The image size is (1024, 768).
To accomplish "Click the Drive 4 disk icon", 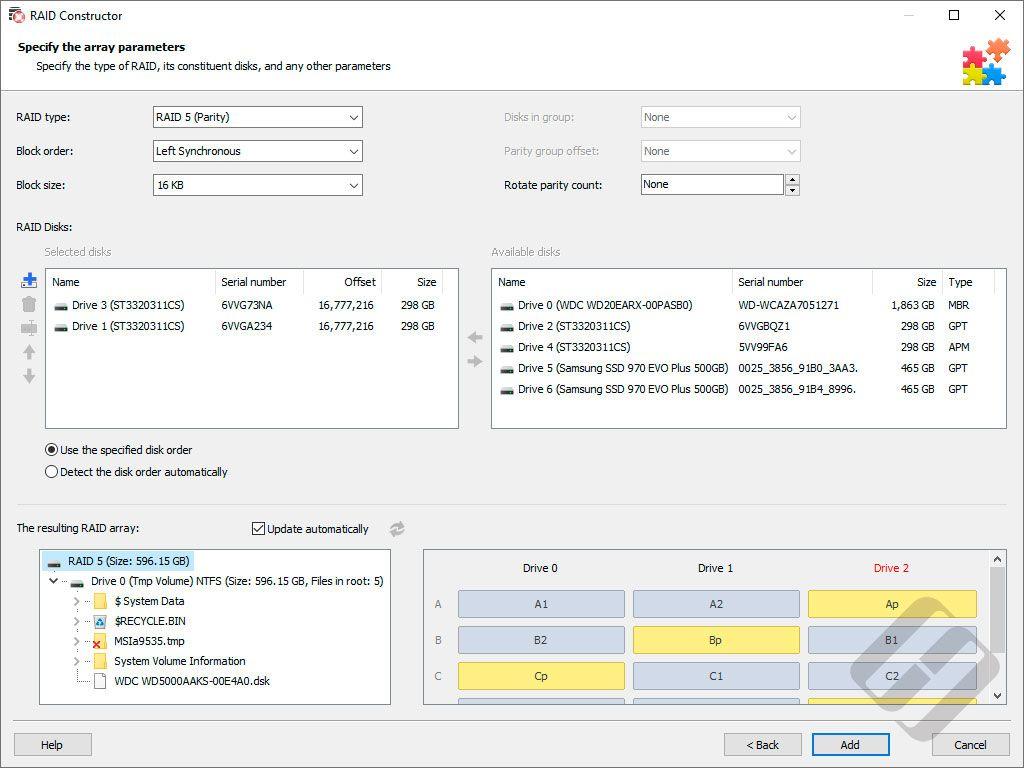I will pyautogui.click(x=507, y=347).
